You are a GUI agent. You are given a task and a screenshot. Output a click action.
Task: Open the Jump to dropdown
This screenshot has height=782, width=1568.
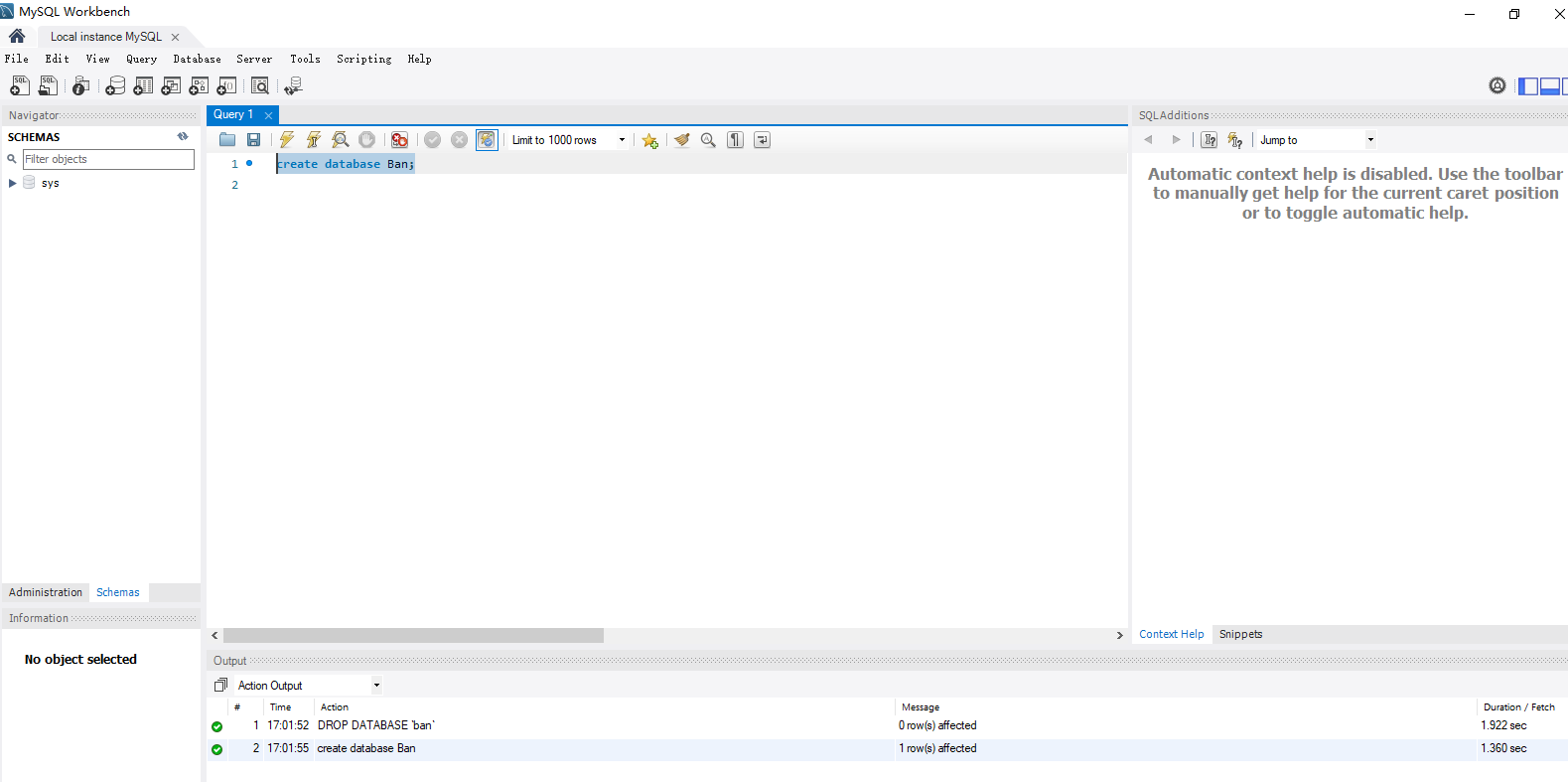point(1318,140)
